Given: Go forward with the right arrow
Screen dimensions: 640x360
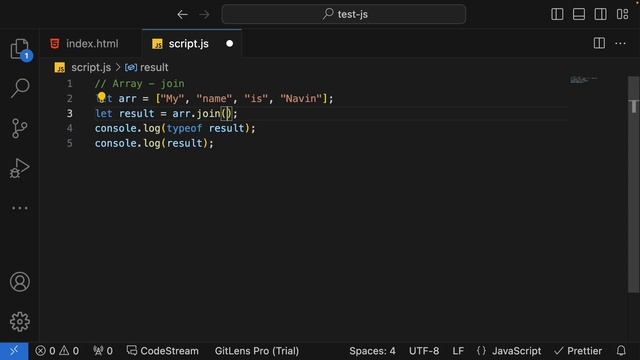Looking at the screenshot, I should [204, 15].
